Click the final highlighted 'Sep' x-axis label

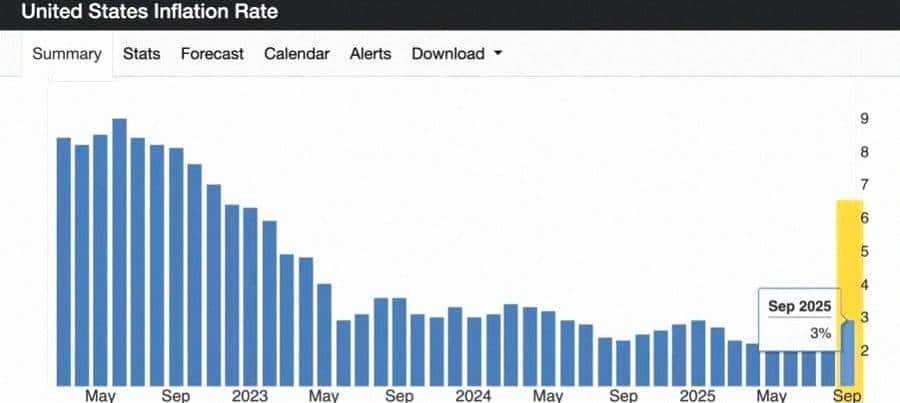point(847,396)
